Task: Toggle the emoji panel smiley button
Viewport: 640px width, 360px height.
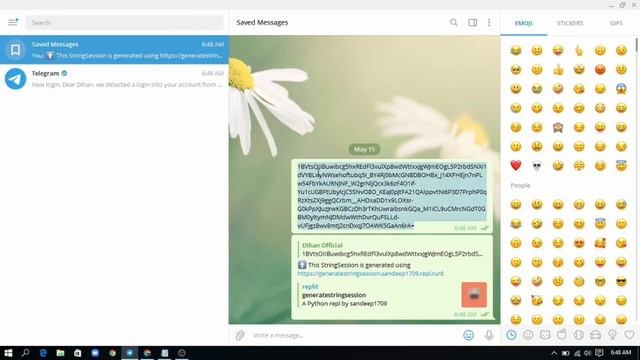Action: [x=469, y=336]
